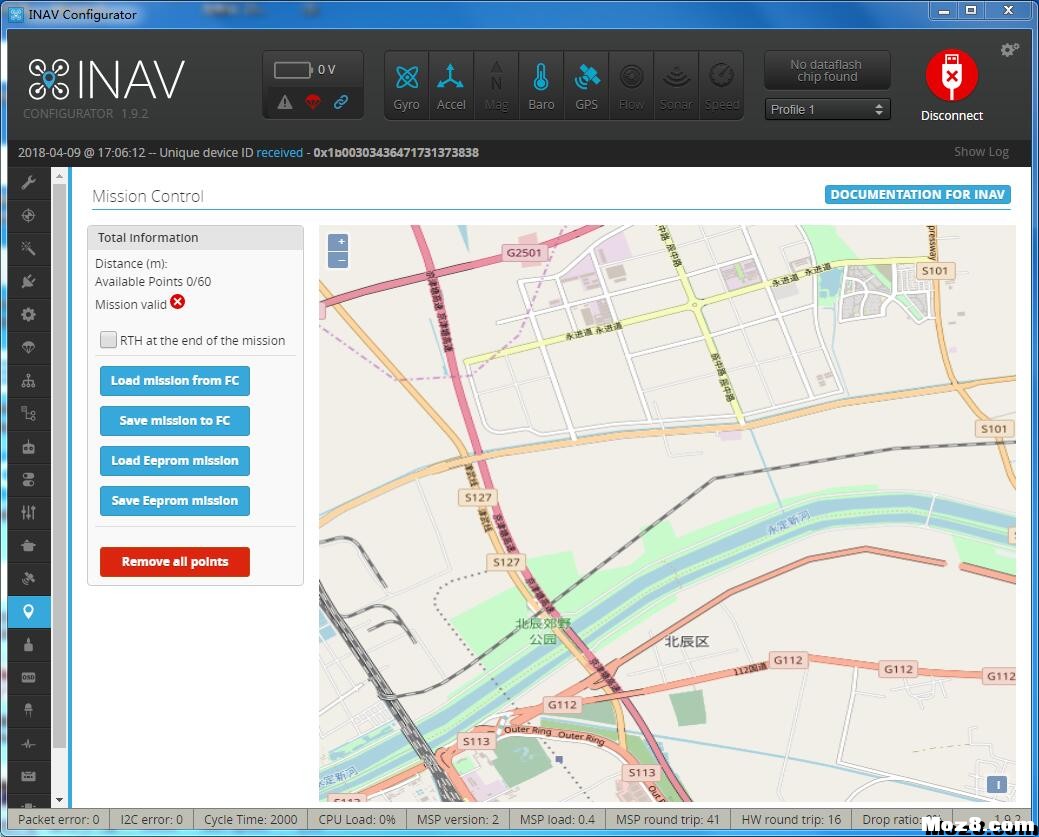Click the sidebar scrollbar down arrow

tap(60, 800)
